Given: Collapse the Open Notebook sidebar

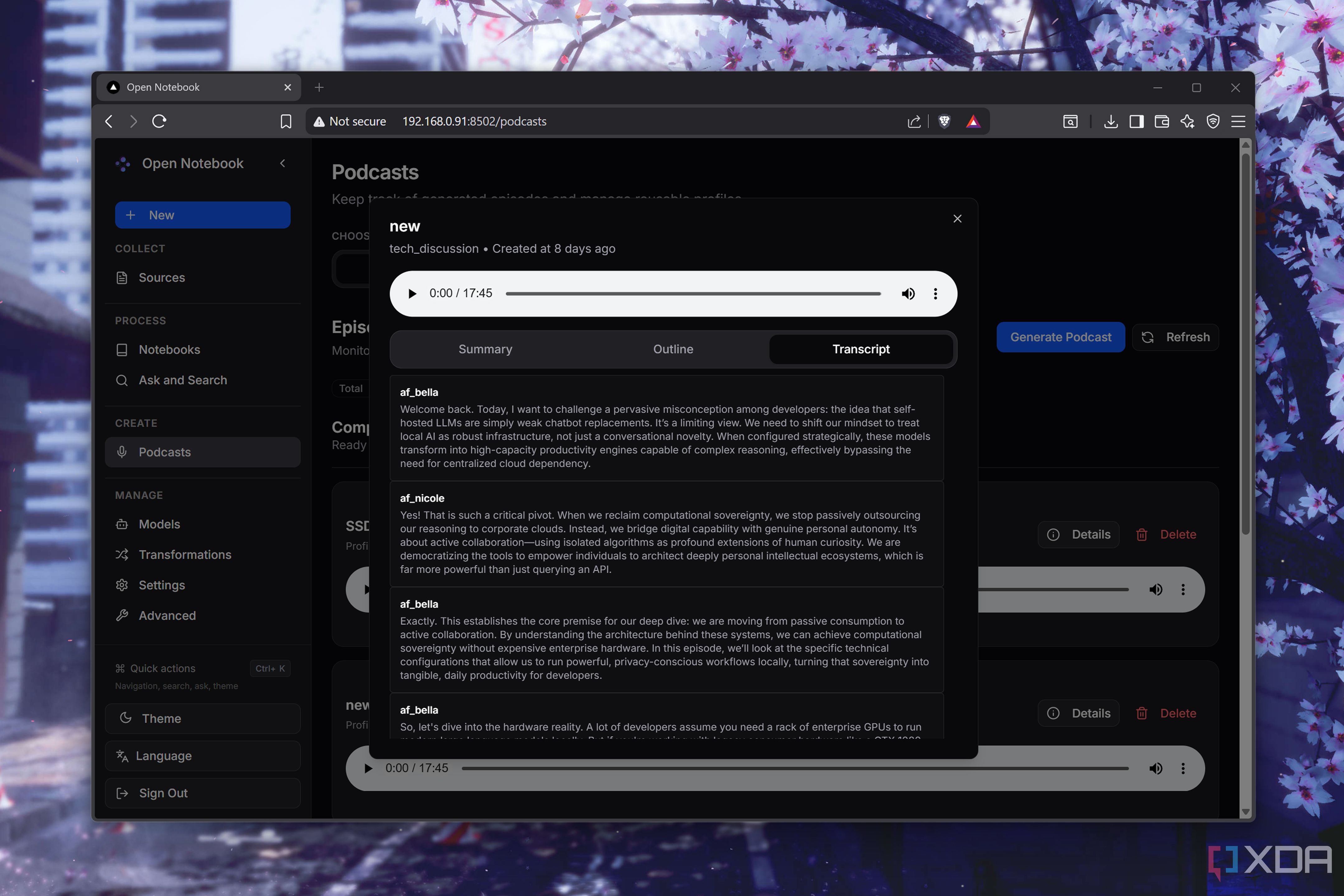Looking at the screenshot, I should 282,163.
